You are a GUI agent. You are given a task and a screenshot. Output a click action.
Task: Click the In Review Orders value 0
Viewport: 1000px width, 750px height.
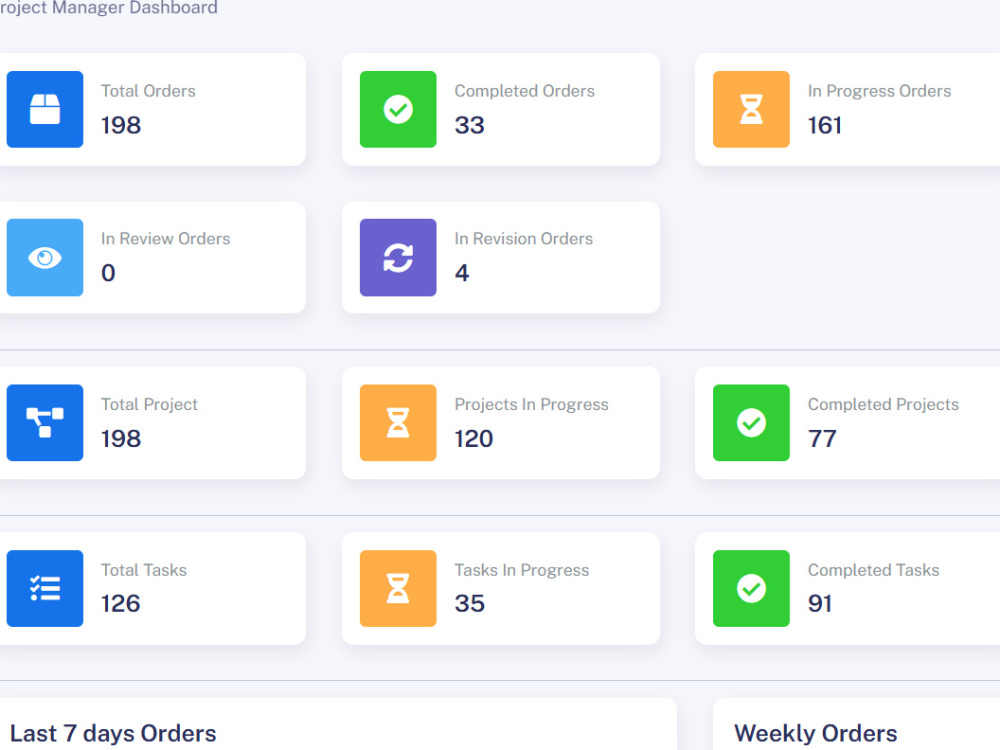point(108,273)
